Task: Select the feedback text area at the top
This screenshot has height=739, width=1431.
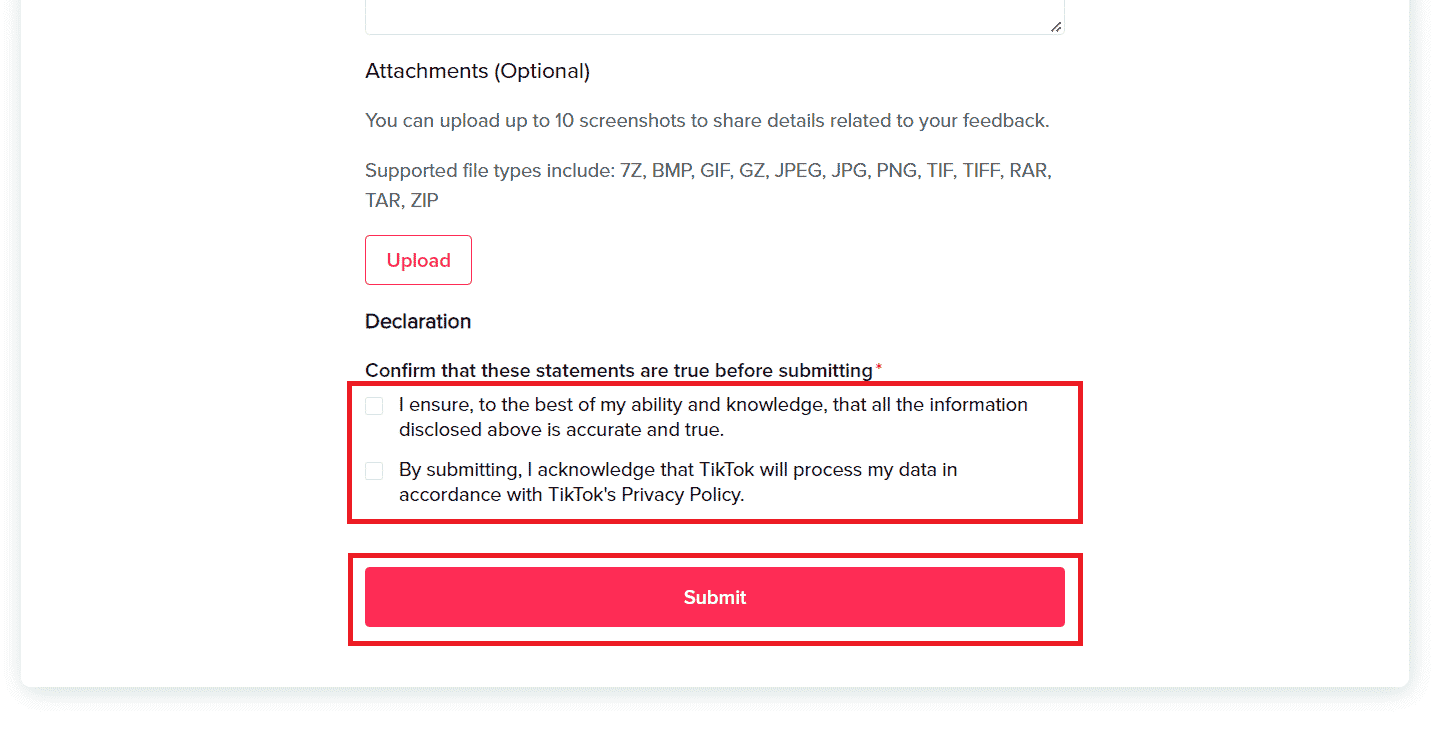Action: point(714,15)
